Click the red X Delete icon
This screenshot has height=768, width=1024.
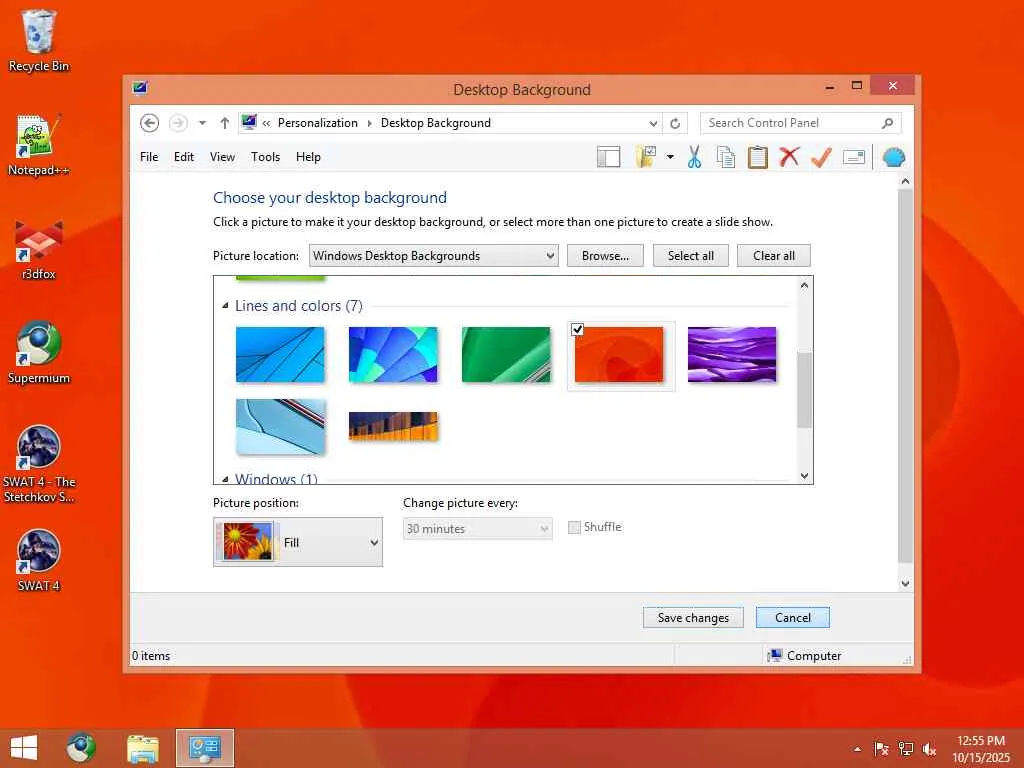tap(790, 157)
